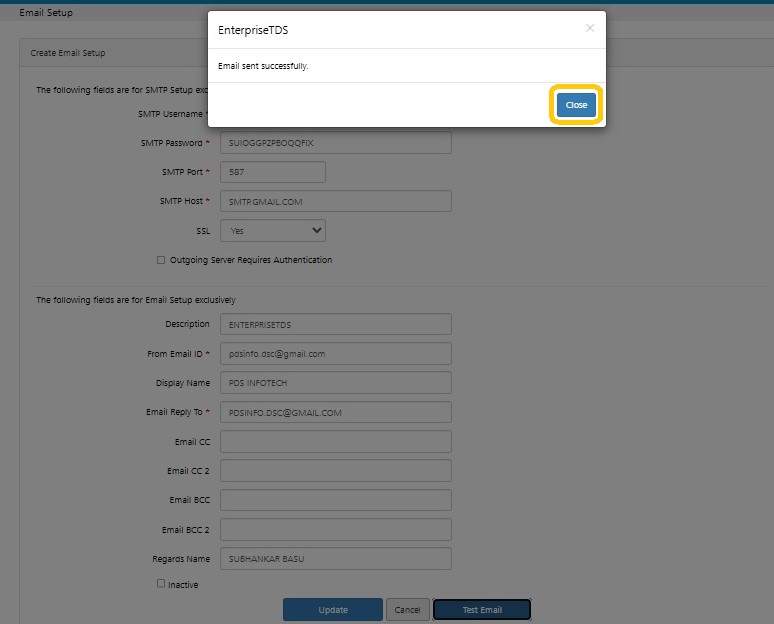Viewport: 774px width, 624px height.
Task: Select the SMTP Host text box
Action: tap(335, 201)
